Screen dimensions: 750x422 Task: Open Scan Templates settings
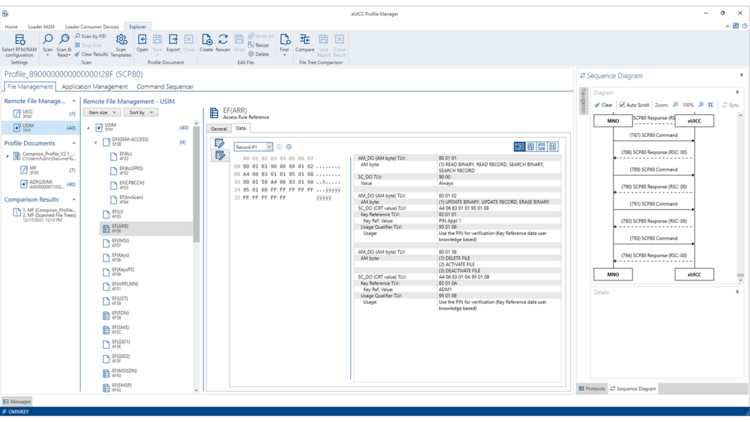pyautogui.click(x=121, y=45)
